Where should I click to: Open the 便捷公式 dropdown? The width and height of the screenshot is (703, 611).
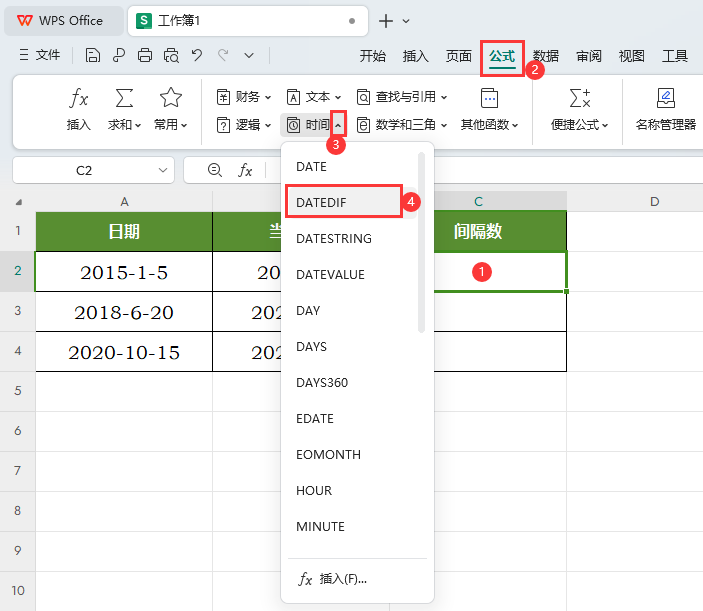coord(580,110)
